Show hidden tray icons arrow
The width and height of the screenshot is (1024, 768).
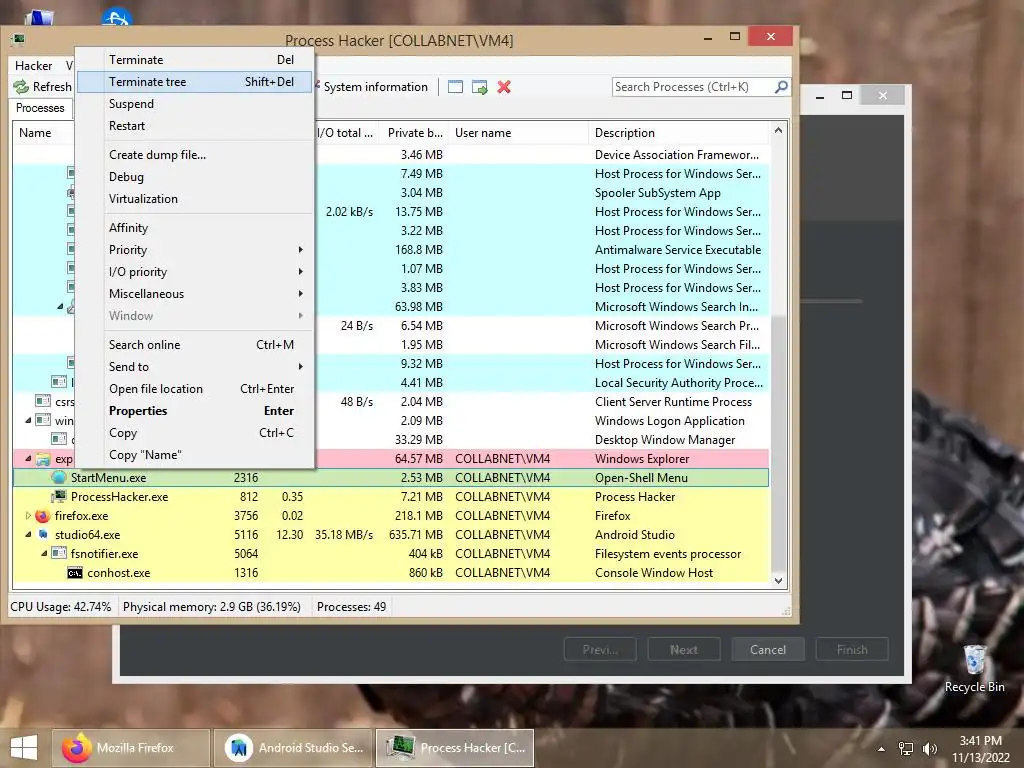[x=882, y=749]
